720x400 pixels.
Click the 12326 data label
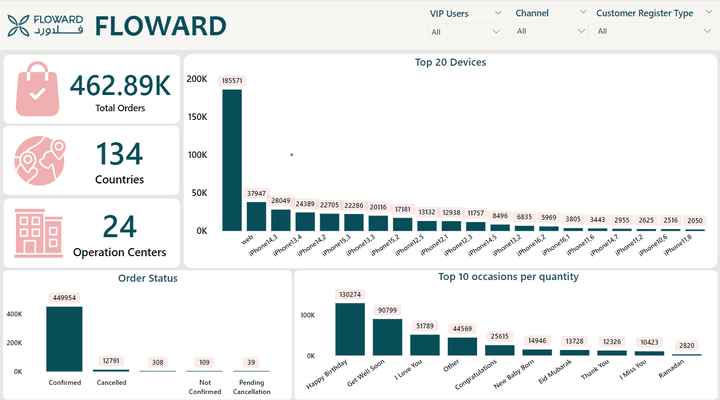612,342
